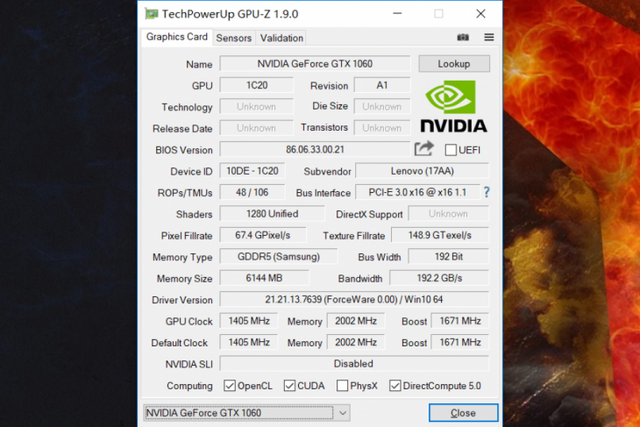Viewport: 640px width, 427px height.
Task: Toggle the DirectCompute 5.0 checkbox
Action: [x=395, y=386]
